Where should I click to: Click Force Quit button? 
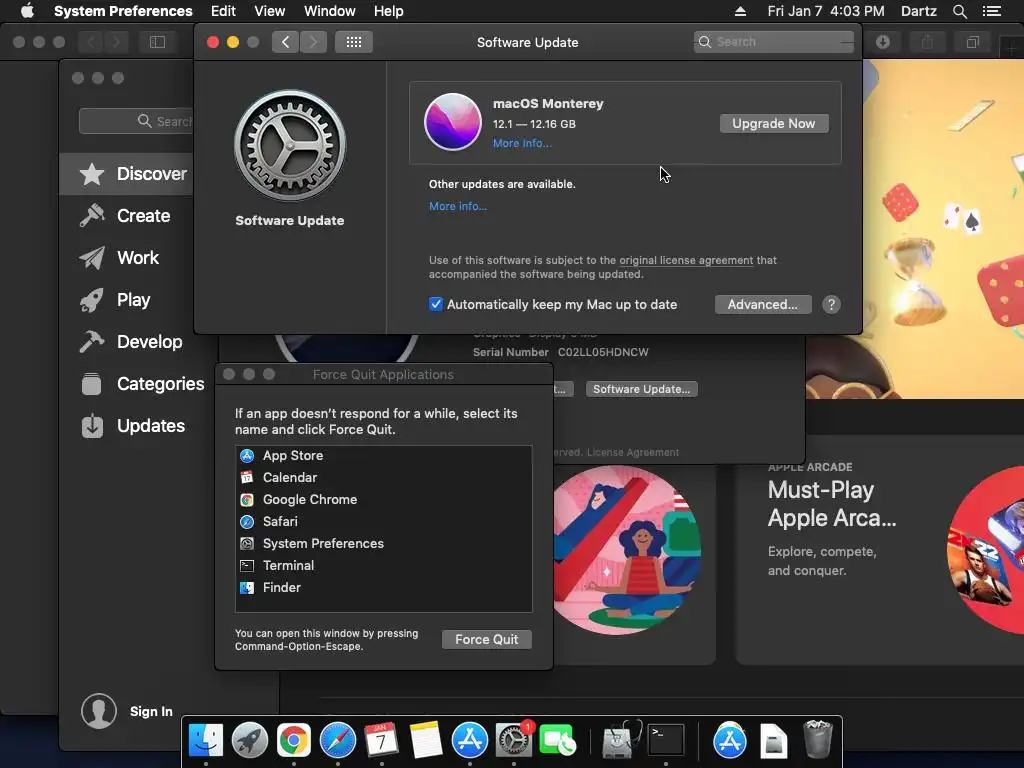tap(487, 639)
